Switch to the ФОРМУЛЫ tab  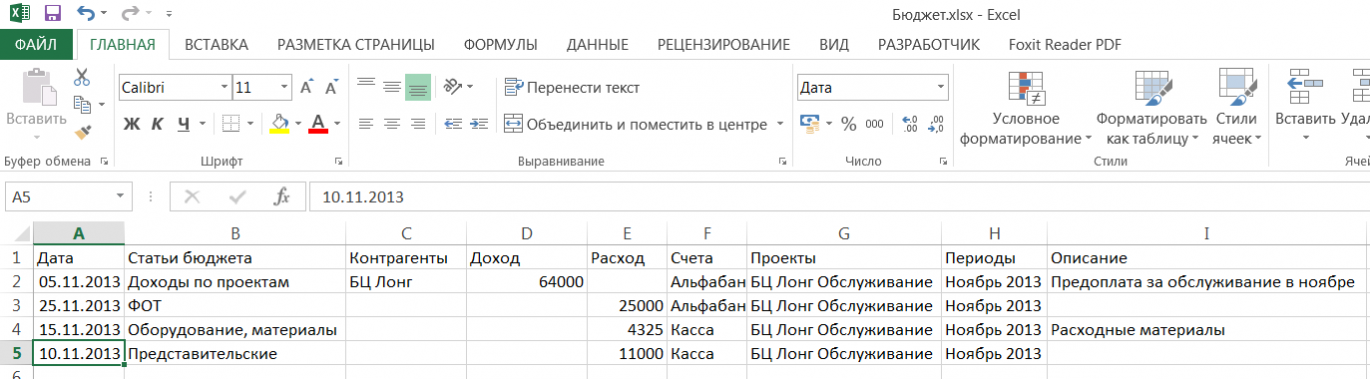coord(500,45)
